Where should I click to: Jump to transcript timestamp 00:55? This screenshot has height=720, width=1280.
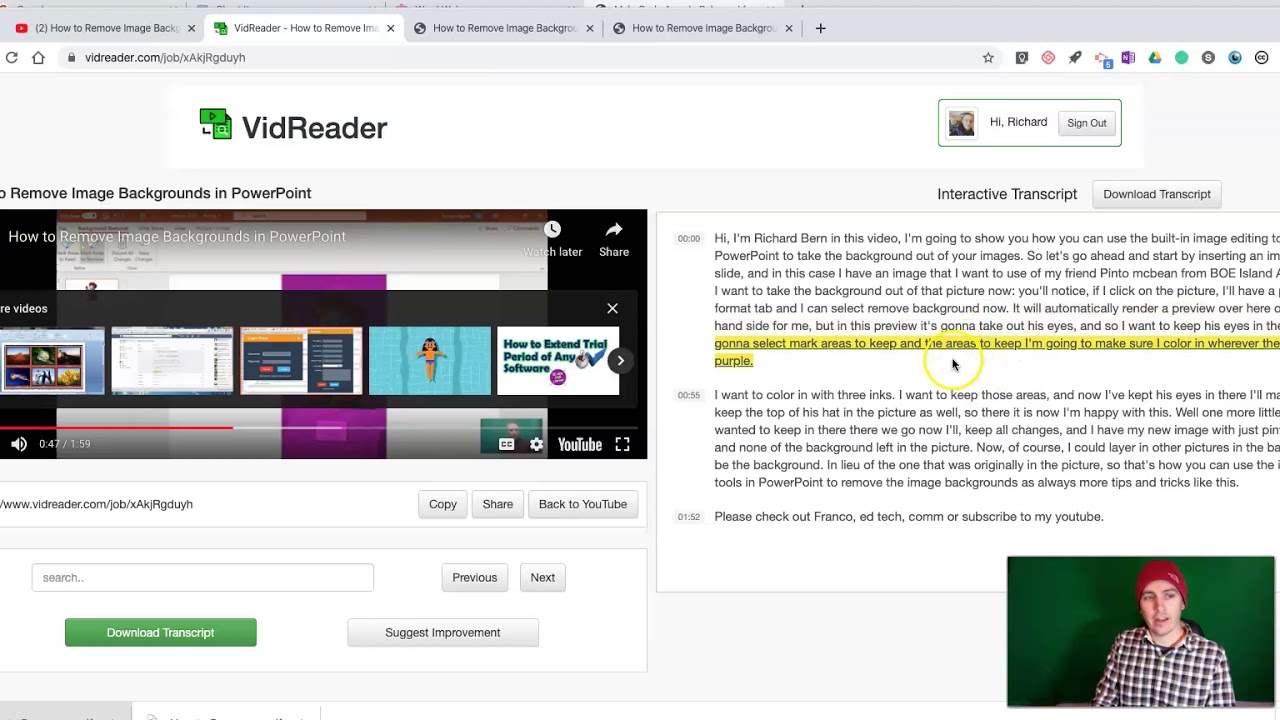click(x=689, y=395)
